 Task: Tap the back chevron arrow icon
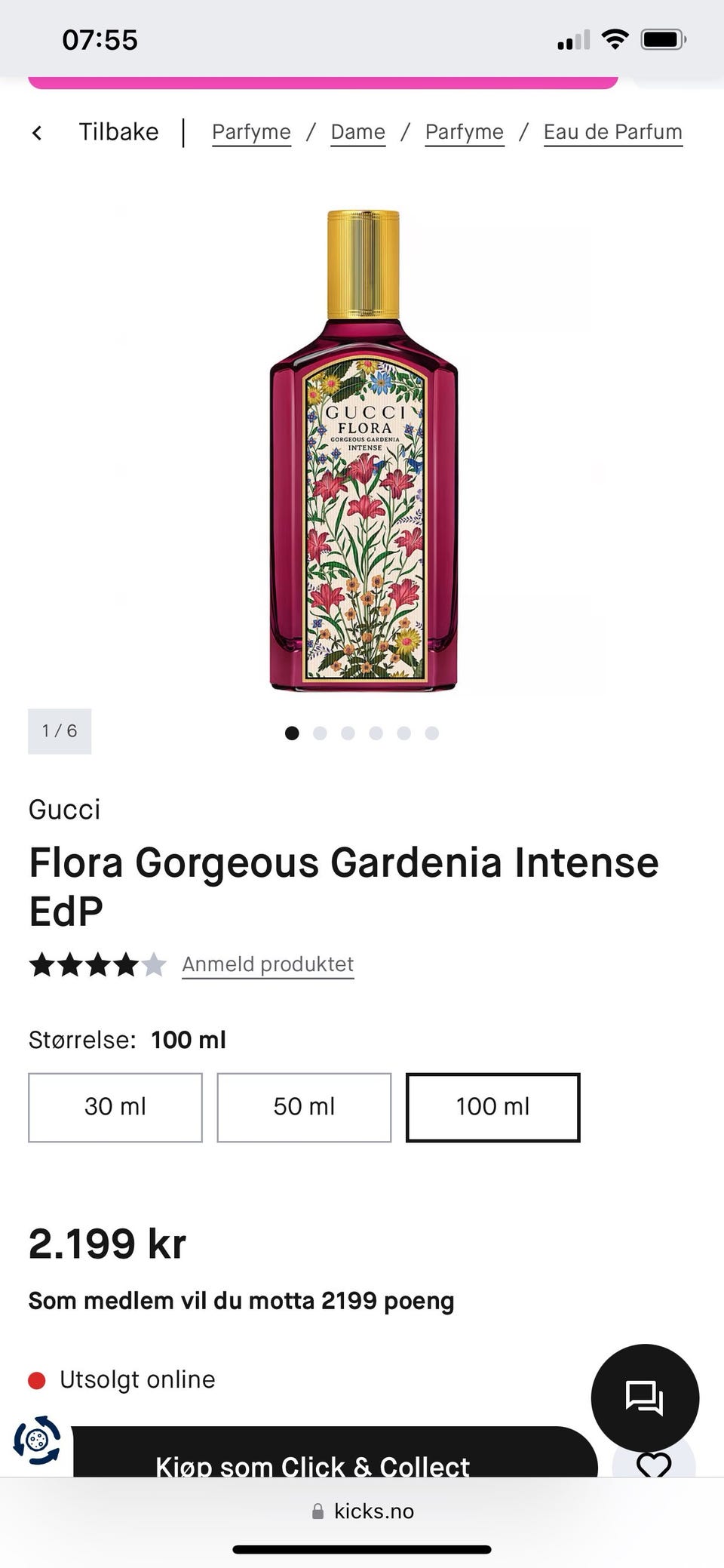click(37, 133)
